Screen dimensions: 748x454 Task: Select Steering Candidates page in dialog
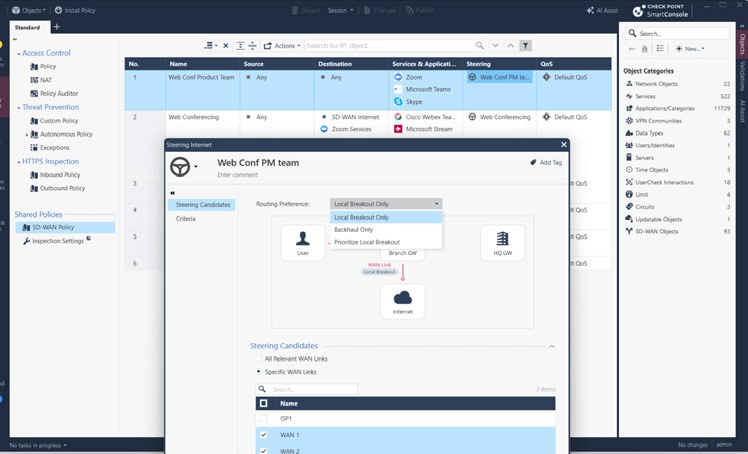202,205
